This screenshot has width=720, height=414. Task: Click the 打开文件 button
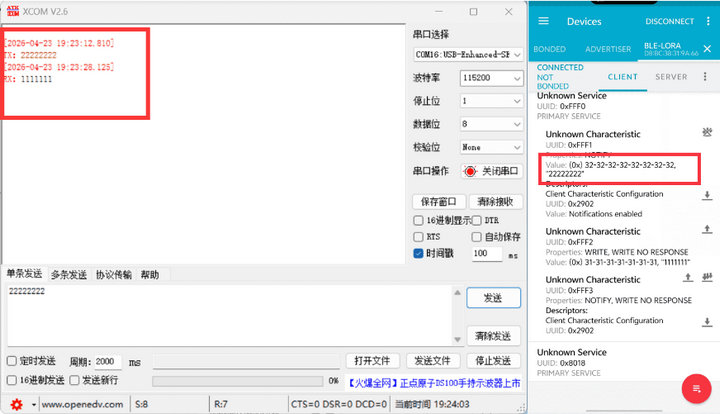(372, 361)
